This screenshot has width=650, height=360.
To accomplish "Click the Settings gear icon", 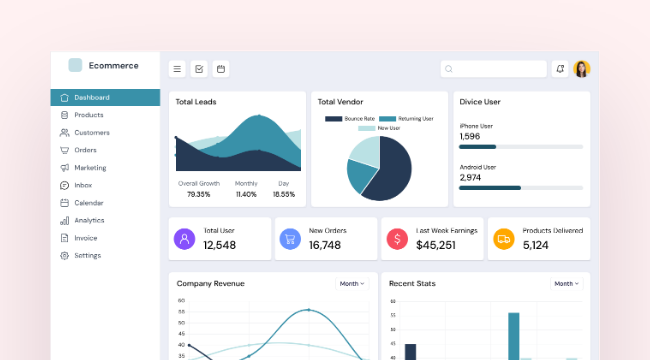I will tap(64, 255).
